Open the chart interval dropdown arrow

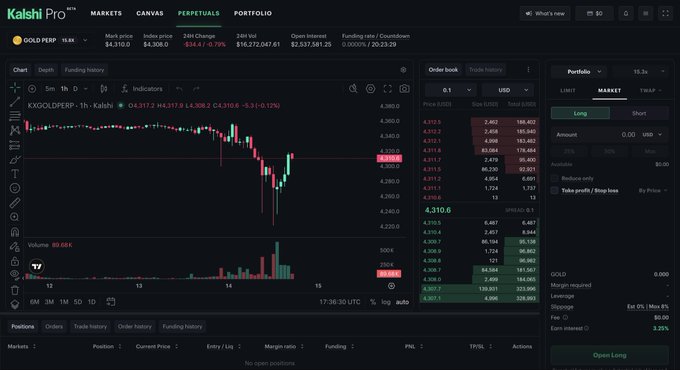click(x=85, y=88)
